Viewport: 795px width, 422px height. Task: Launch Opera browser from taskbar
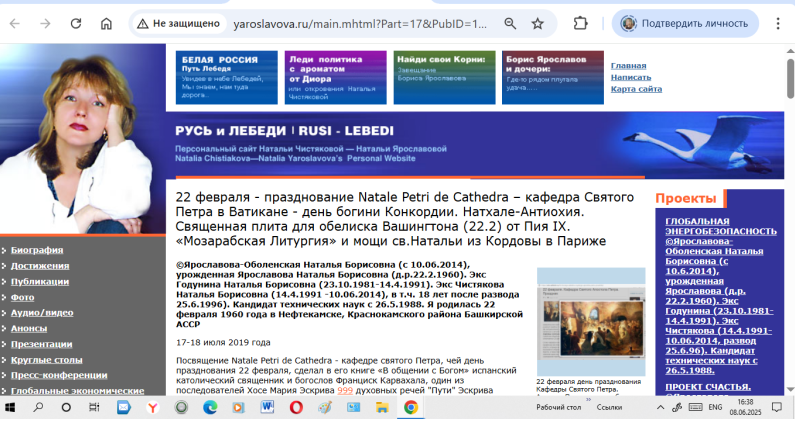(296, 407)
